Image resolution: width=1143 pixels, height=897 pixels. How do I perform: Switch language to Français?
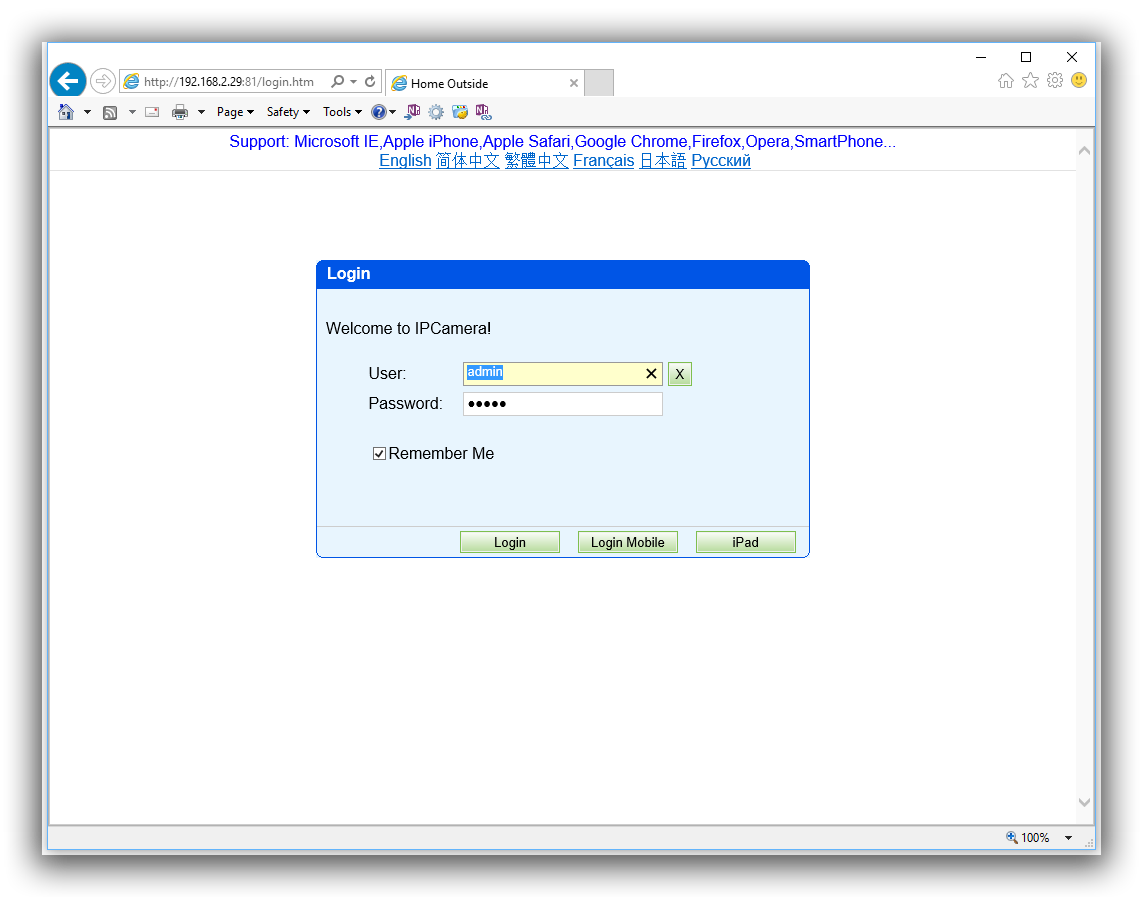(x=604, y=160)
